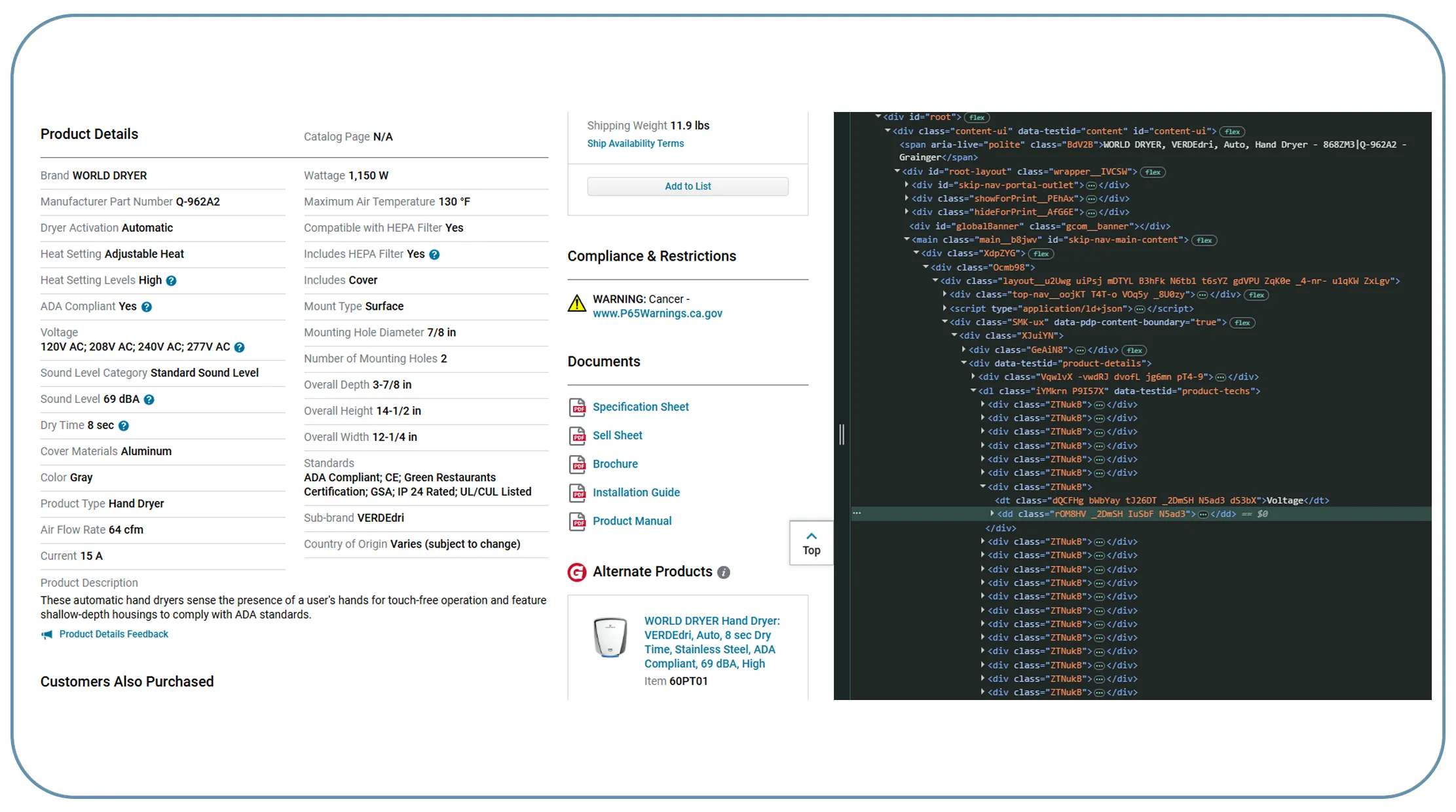Image resolution: width=1456 pixels, height=812 pixels.
Task: Click the Brochure PDF icon
Action: 577,464
